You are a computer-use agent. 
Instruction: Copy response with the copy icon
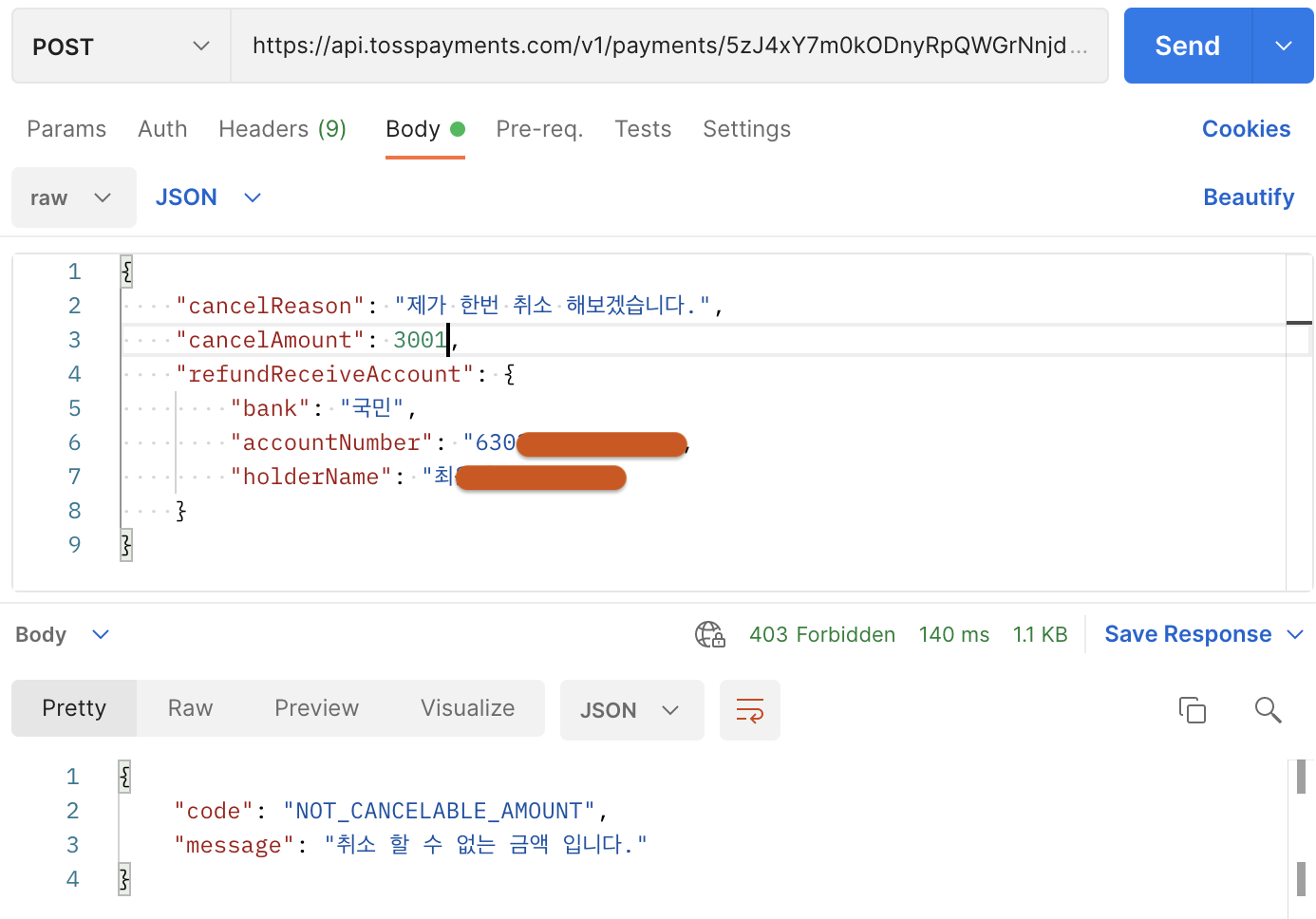click(1193, 710)
